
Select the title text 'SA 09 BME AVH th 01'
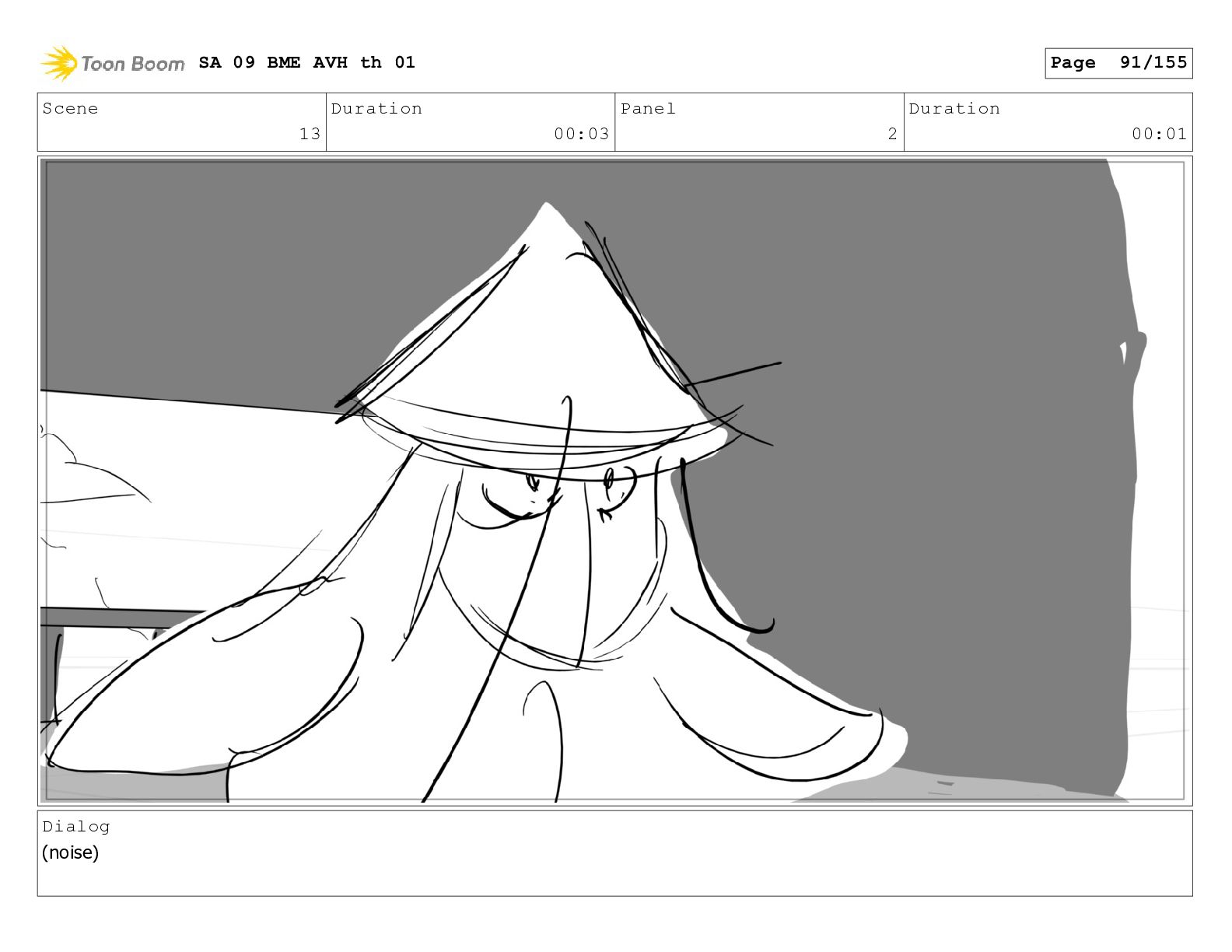coord(306,62)
